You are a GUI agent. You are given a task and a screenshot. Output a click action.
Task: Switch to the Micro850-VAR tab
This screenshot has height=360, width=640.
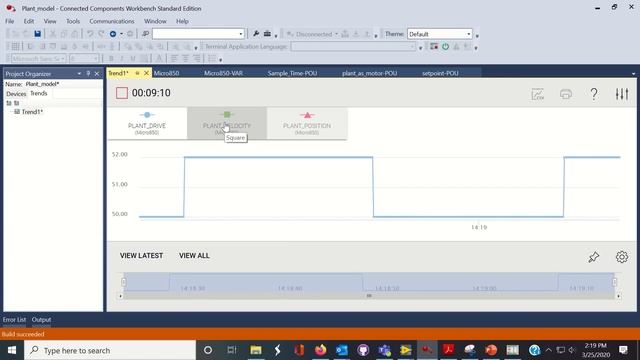click(223, 73)
